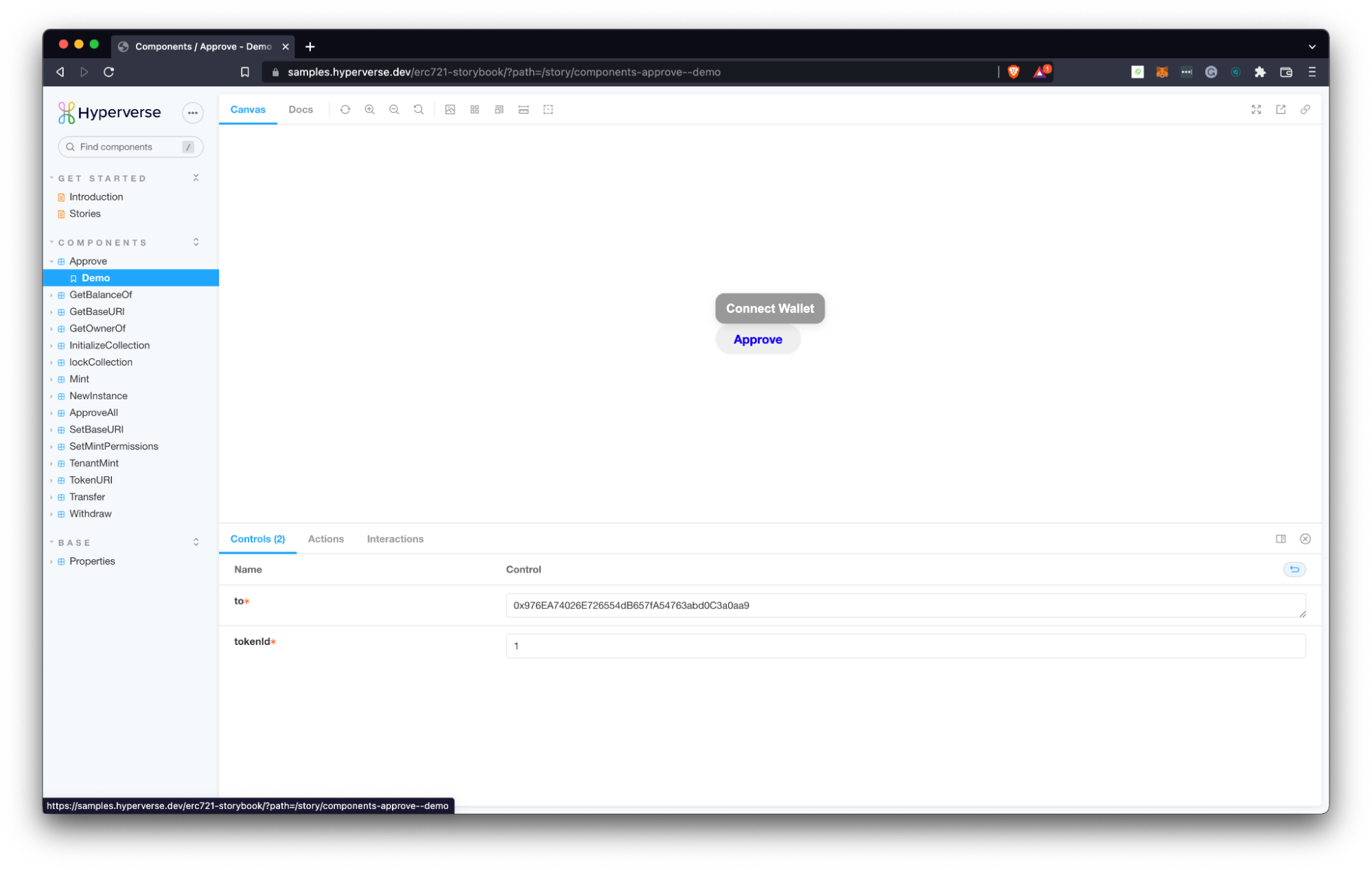Open the Brave wallet icon
This screenshot has height=870, width=1372.
[x=1286, y=72]
